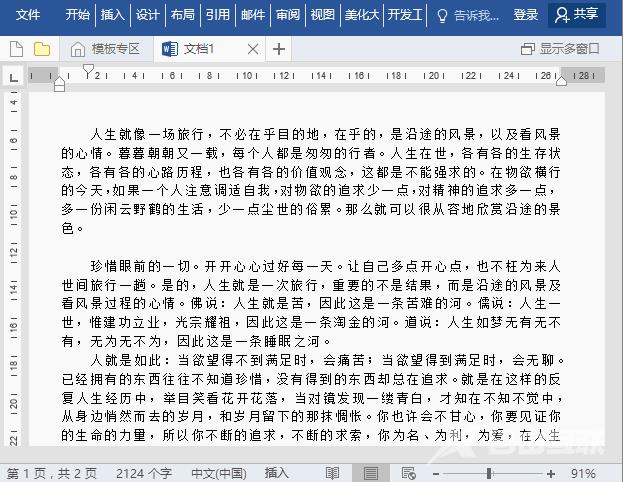623x482 pixels.
Task: Click the 告诉我 search box
Action: [466, 15]
